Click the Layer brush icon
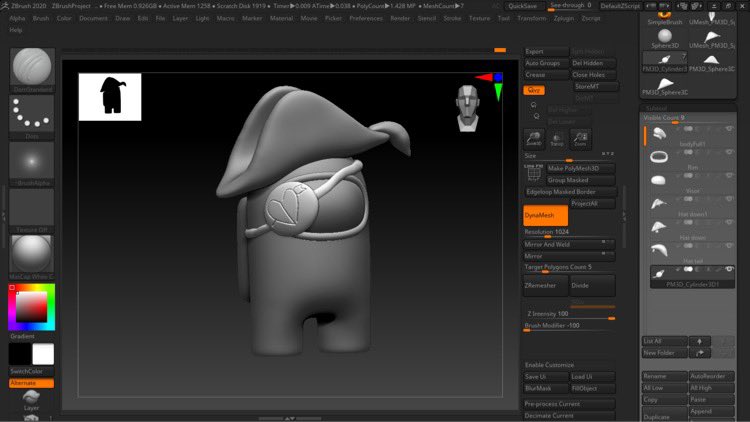The height and width of the screenshot is (422, 750). pyautogui.click(x=31, y=400)
